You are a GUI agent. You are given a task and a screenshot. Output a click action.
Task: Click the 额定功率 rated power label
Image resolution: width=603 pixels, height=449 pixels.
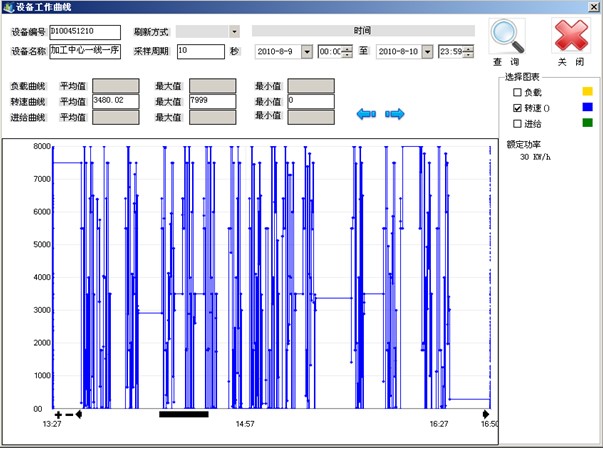[x=523, y=144]
